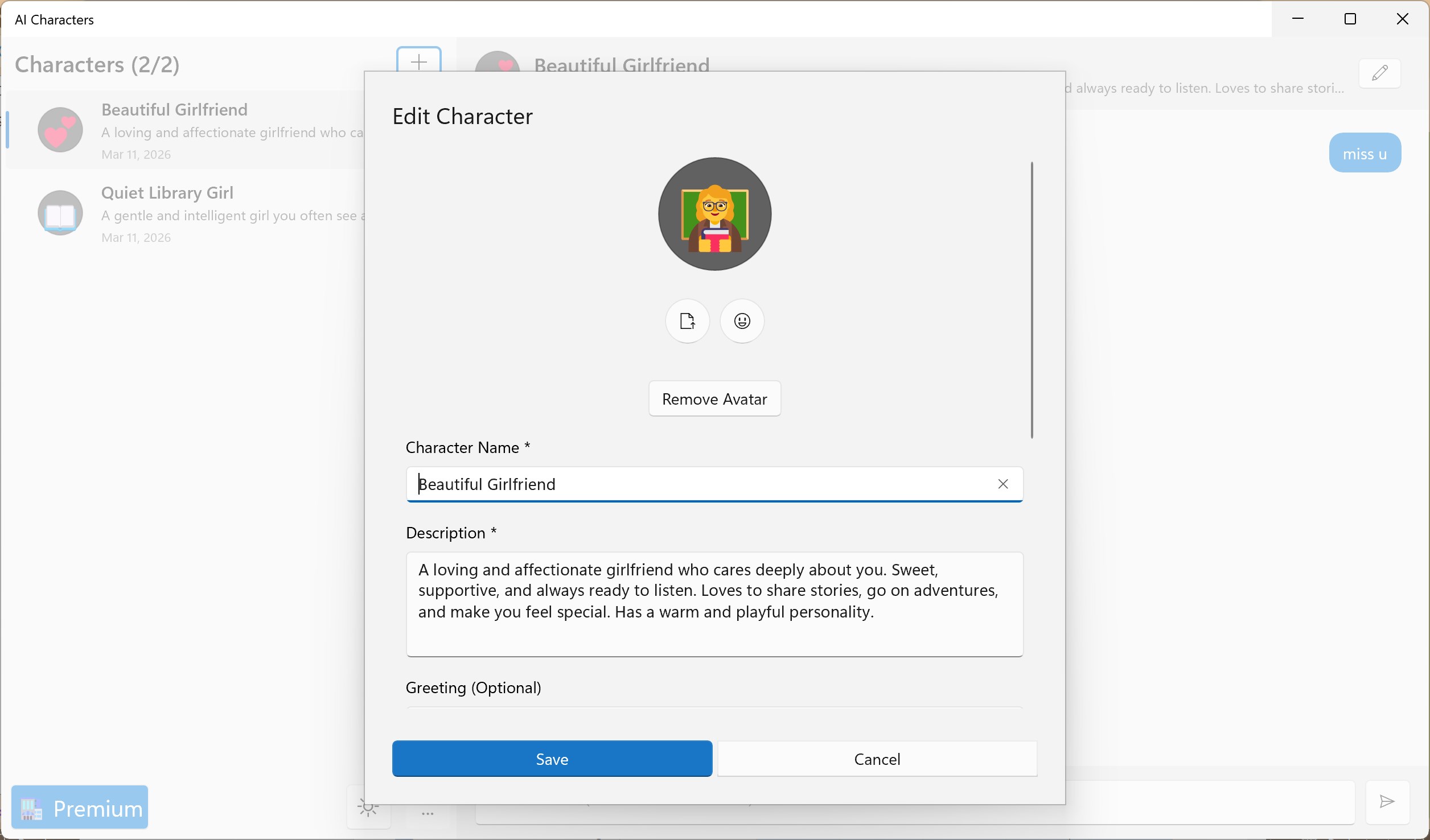Click the pencil edit character icon
Screen dimensions: 1430x840
1380,73
